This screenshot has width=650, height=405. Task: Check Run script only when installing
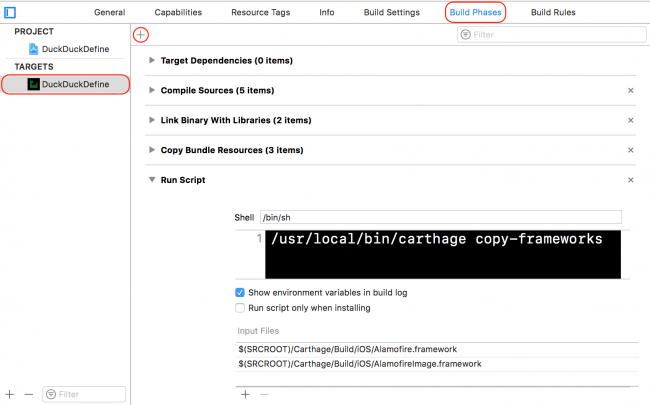point(240,308)
